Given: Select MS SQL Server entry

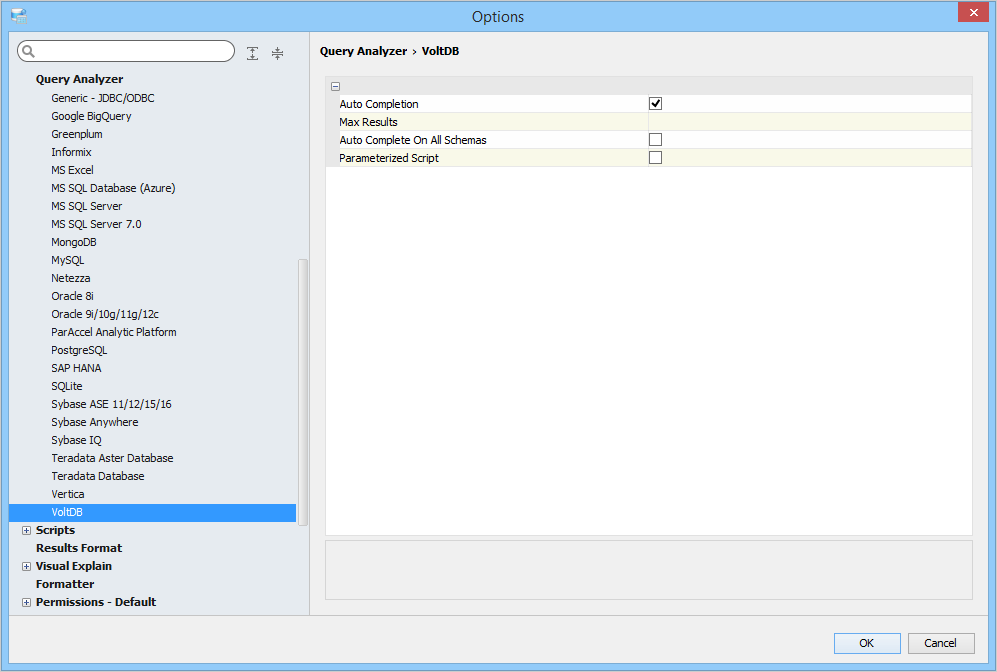Looking at the screenshot, I should point(86,206).
